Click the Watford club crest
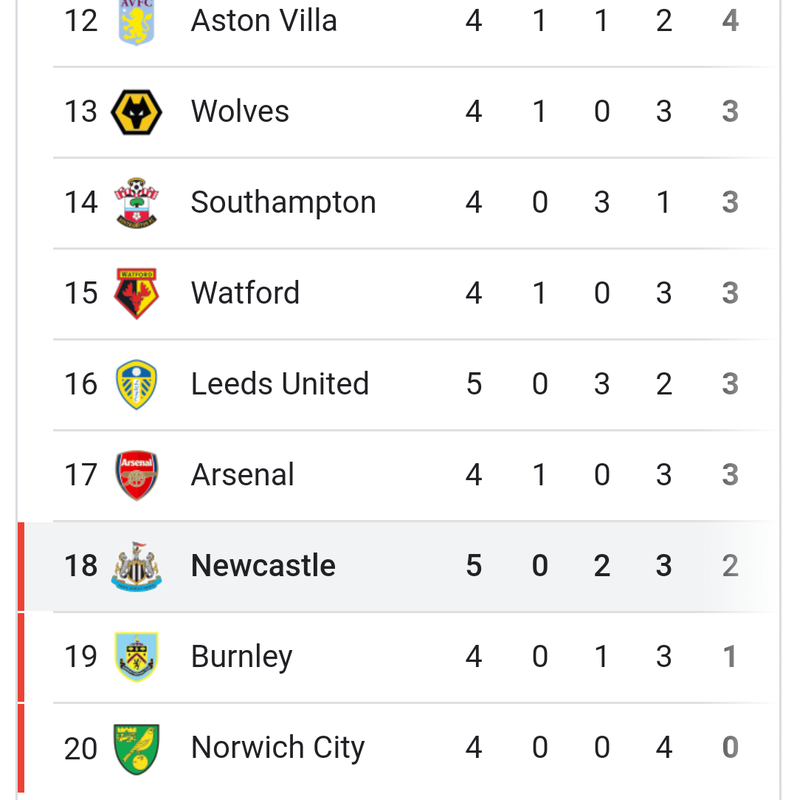 coord(136,293)
